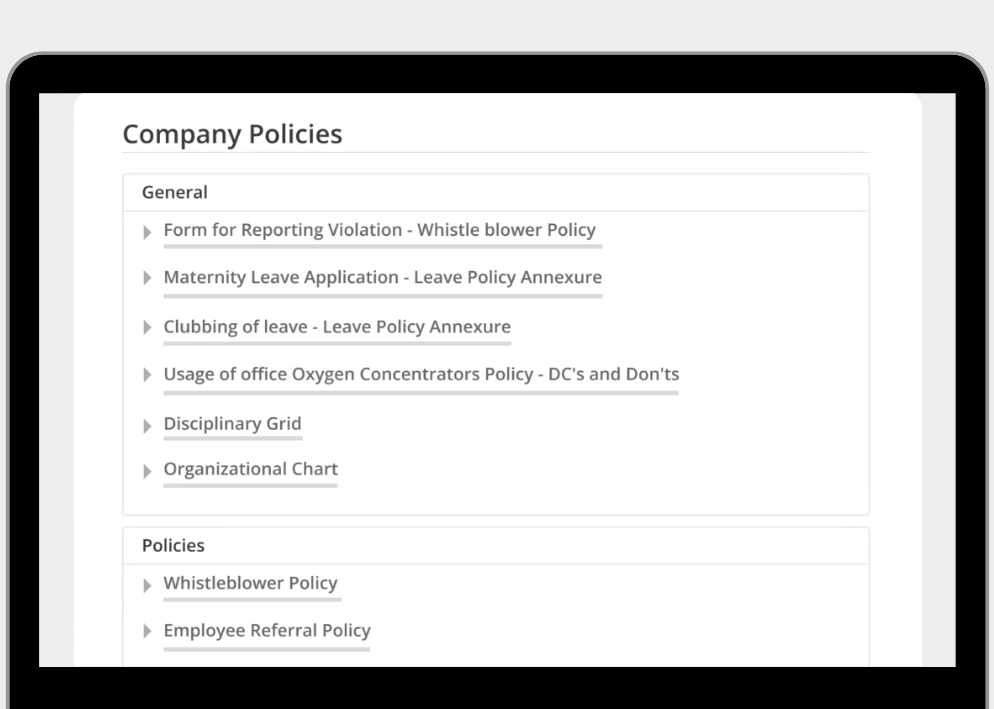Open Maternity Leave Application link
This screenshot has width=994, height=709.
[x=383, y=278]
